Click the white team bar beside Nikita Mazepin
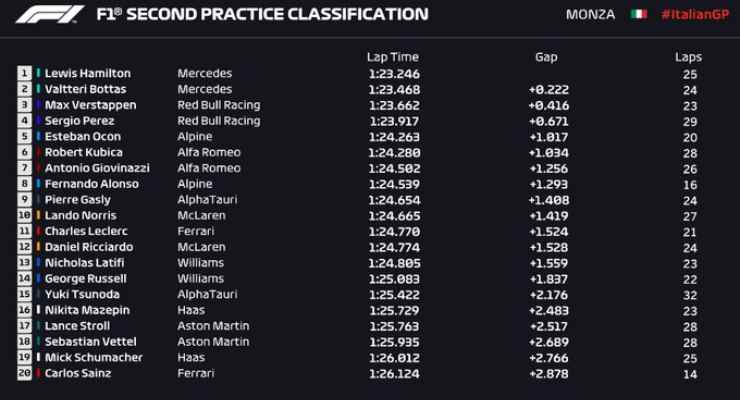Screen dimensions: 740x400 38,310
